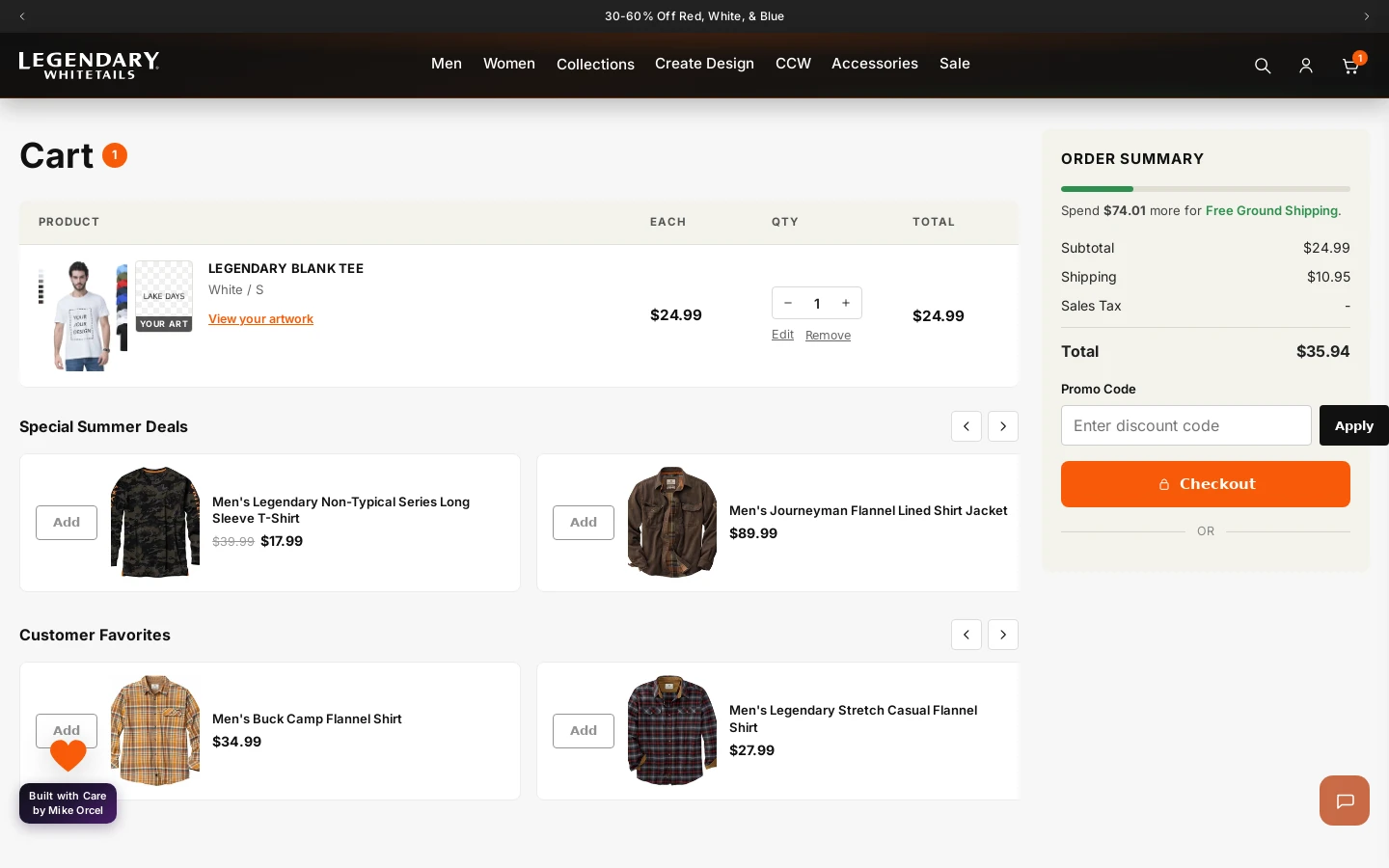Open the Women menu
The height and width of the screenshot is (868, 1389).
(x=509, y=64)
